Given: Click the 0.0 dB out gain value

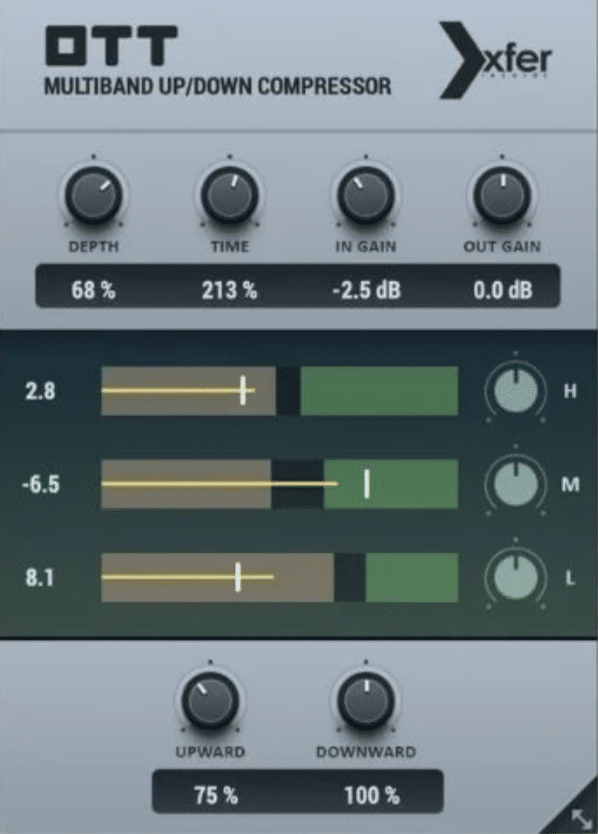Looking at the screenshot, I should (x=503, y=290).
